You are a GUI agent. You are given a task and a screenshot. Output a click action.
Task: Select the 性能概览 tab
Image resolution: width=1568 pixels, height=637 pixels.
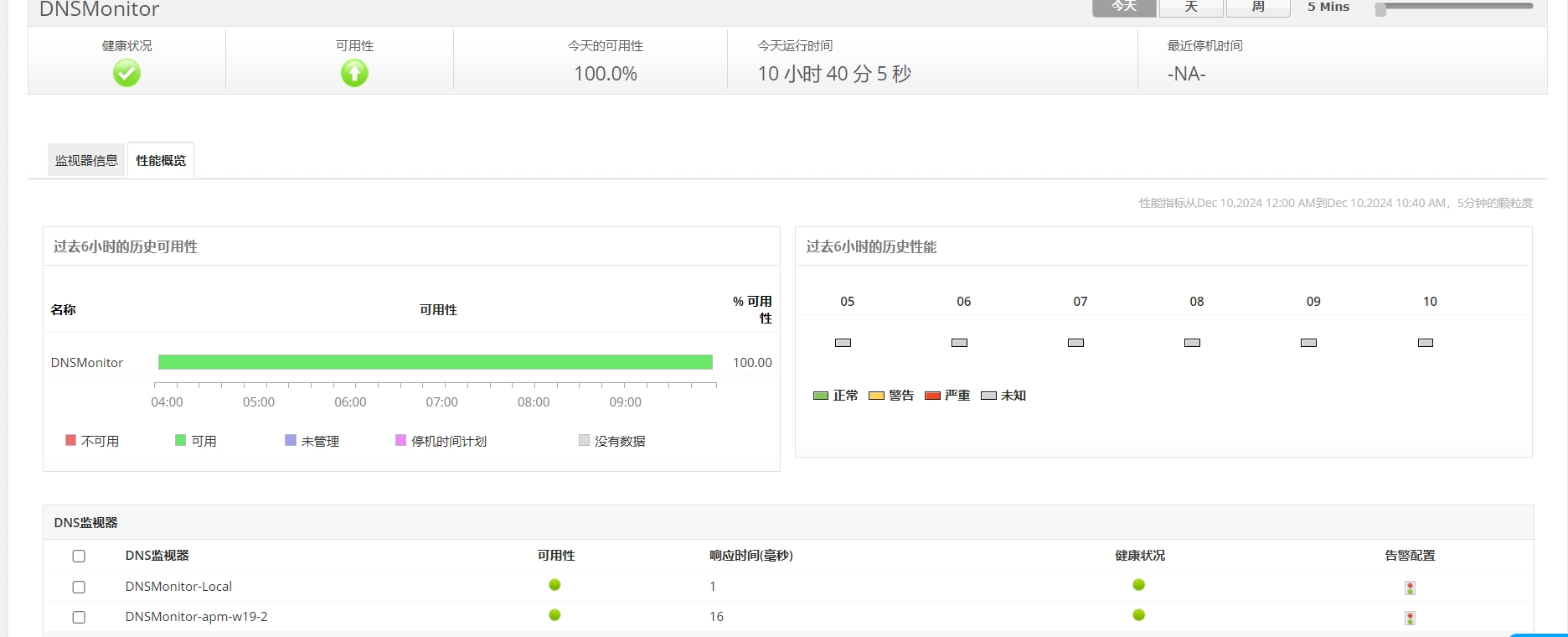point(161,160)
